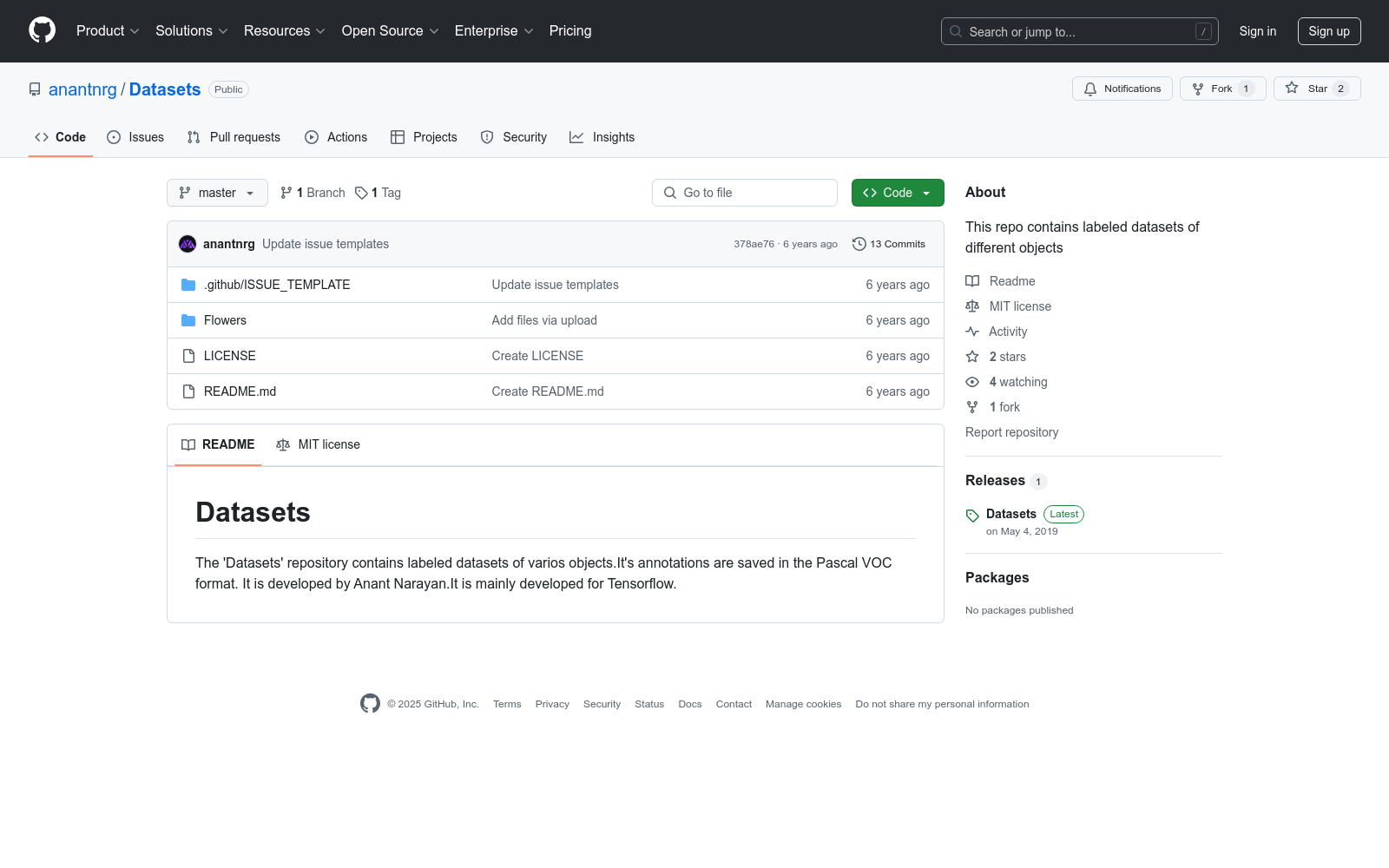Click the scales icon beside MIT license in About
The width and height of the screenshot is (1389, 868).
[x=972, y=306]
